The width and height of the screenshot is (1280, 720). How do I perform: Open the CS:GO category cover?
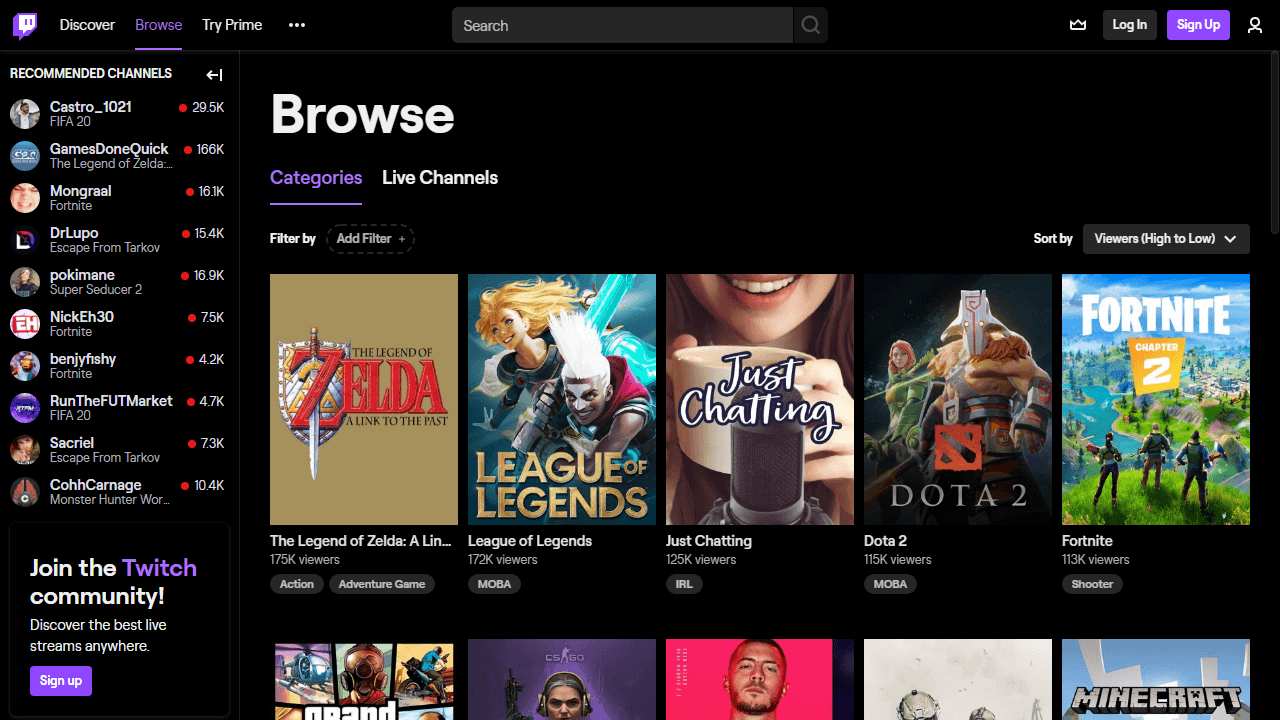coord(562,680)
